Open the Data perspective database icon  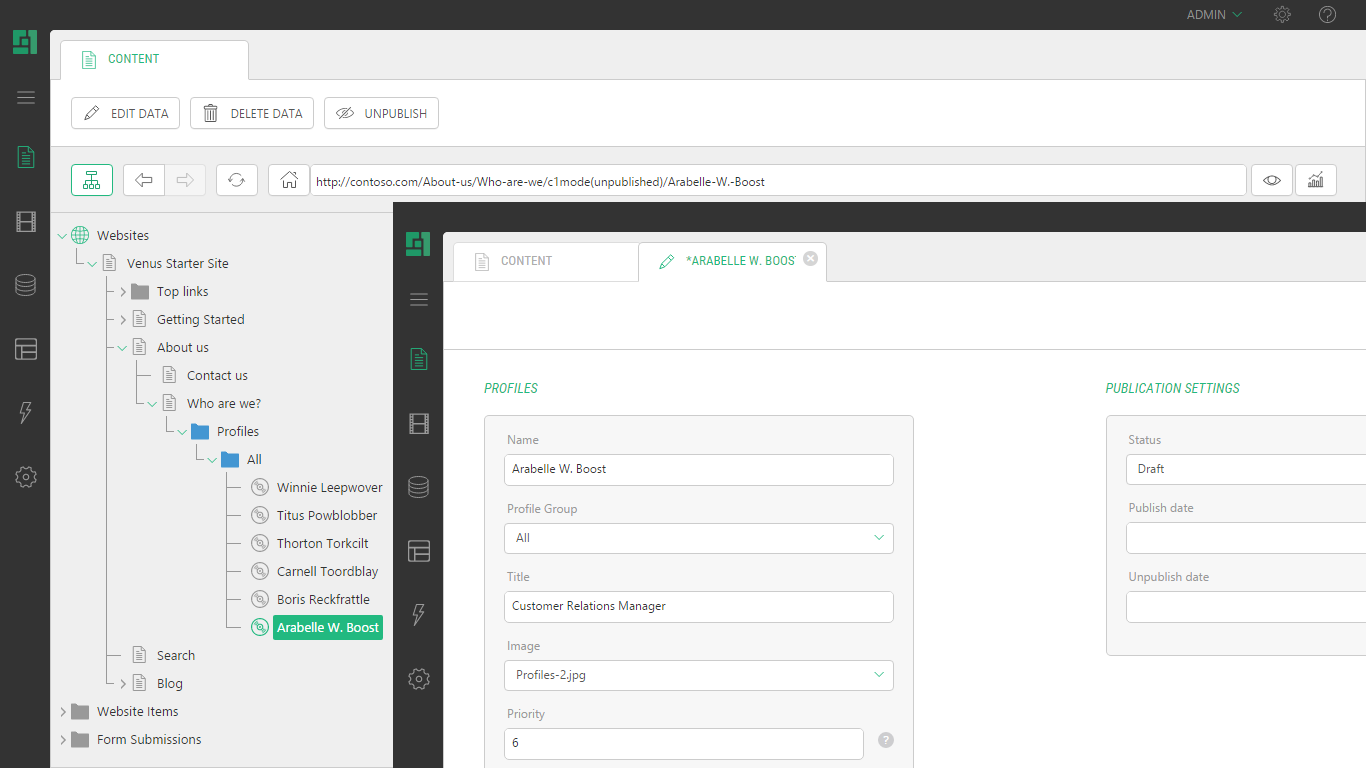tap(26, 286)
